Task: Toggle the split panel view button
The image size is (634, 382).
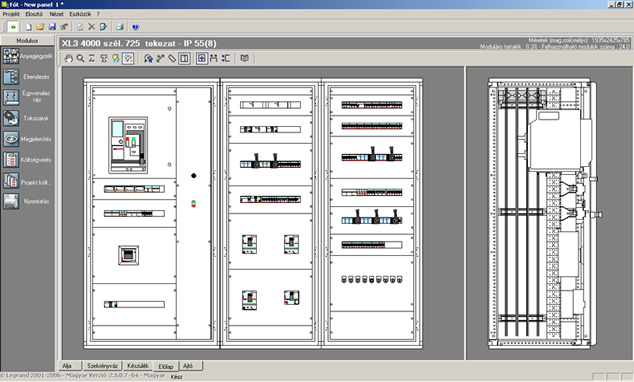Action: [x=184, y=59]
